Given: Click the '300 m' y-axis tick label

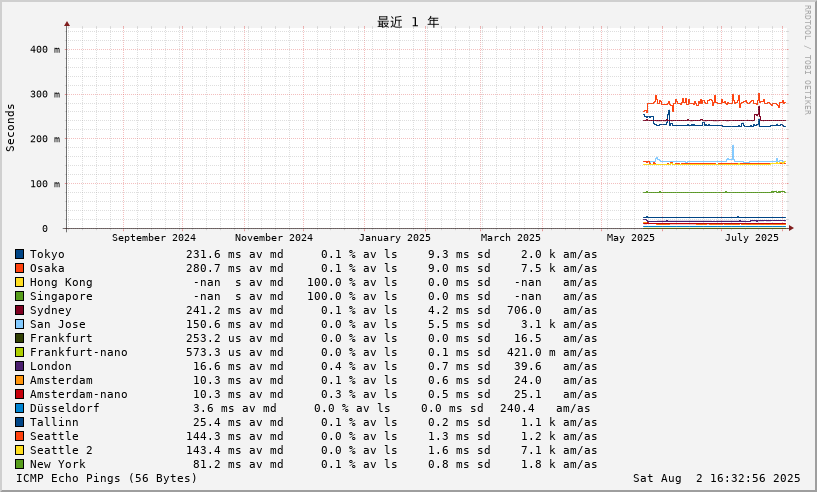Looking at the screenshot, I should pos(45,94).
